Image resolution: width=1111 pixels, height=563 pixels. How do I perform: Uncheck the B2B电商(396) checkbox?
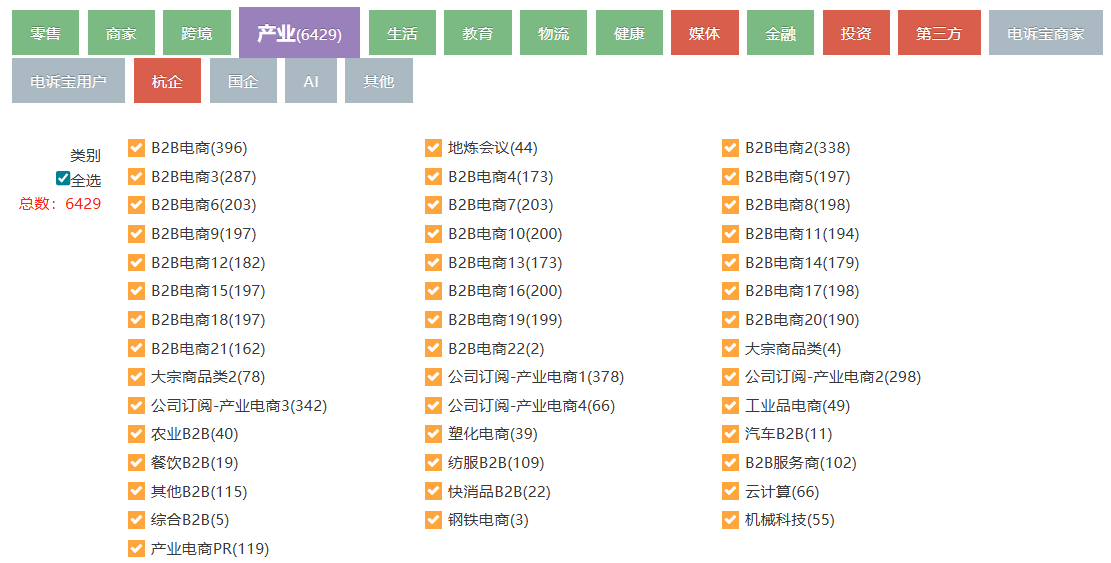click(137, 148)
